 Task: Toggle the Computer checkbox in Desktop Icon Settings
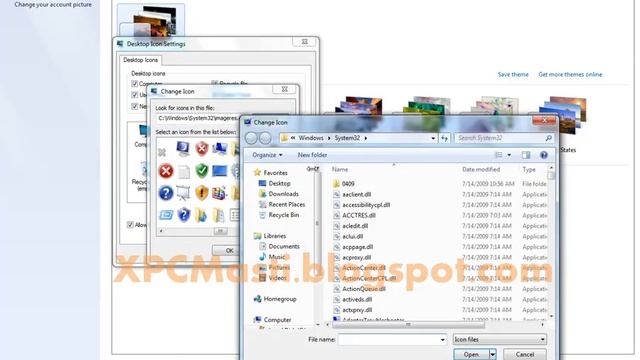click(135, 84)
